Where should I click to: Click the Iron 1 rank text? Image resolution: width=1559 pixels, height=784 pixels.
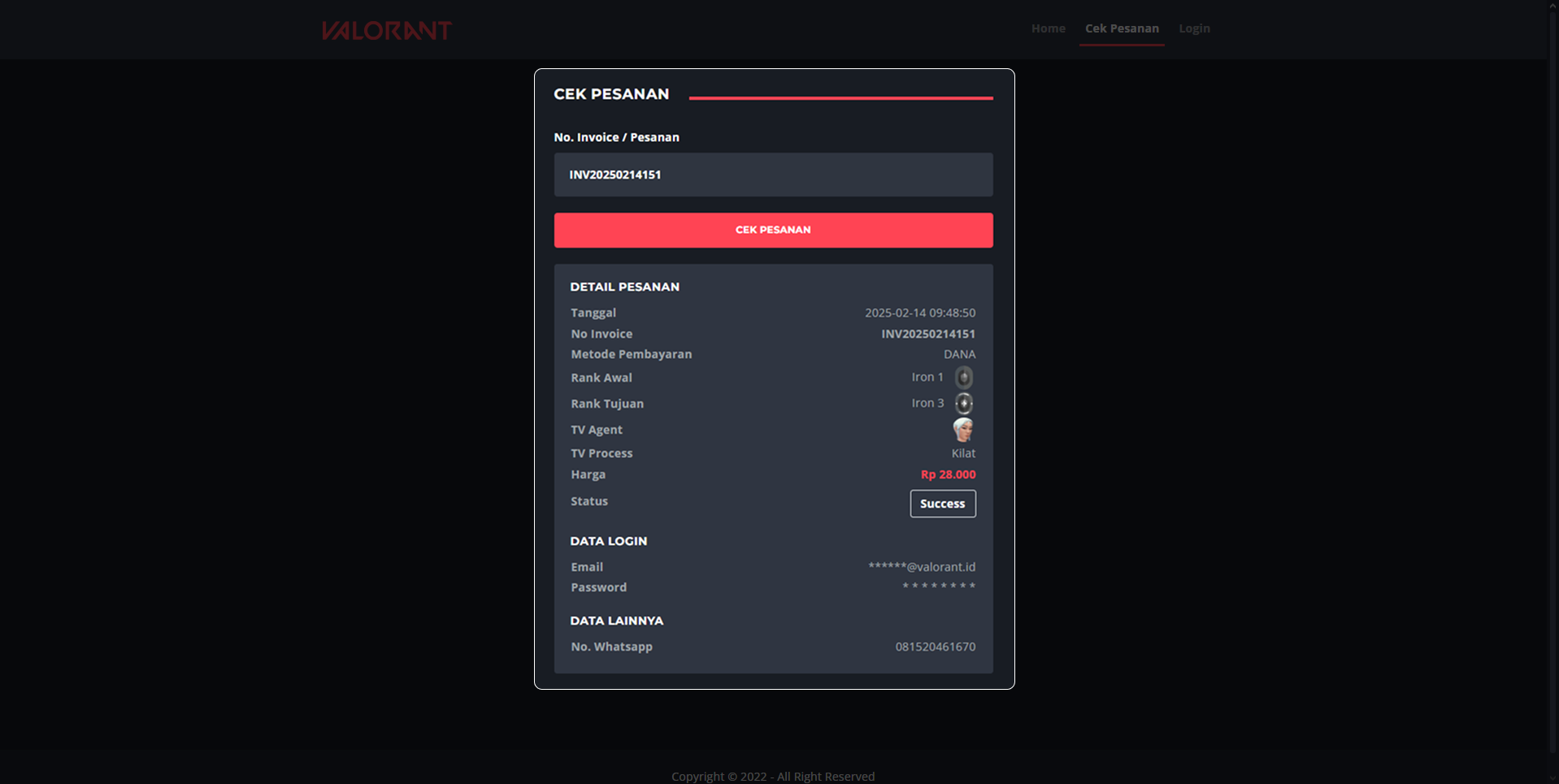pyautogui.click(x=927, y=377)
